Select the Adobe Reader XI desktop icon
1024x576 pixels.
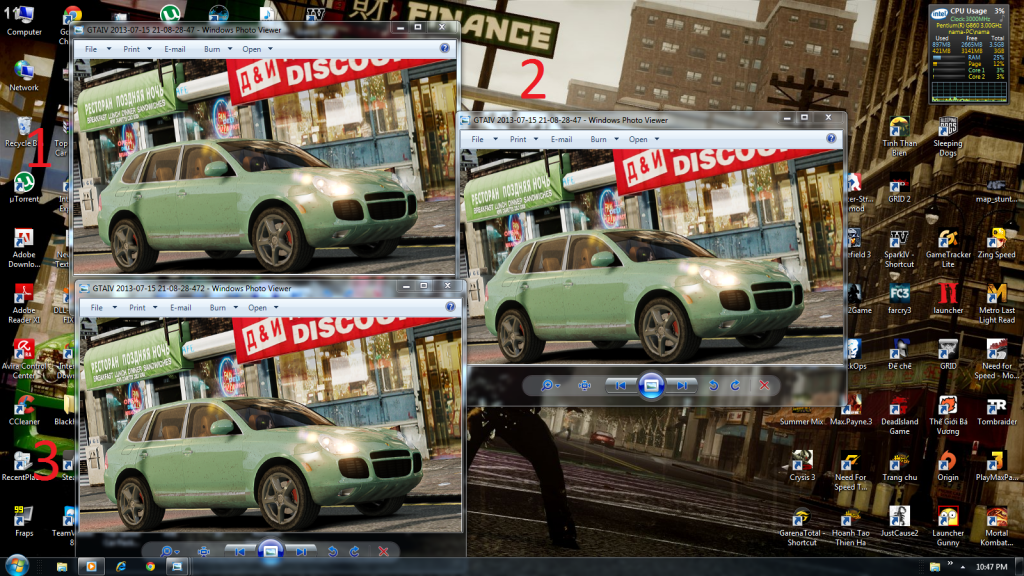click(x=24, y=304)
